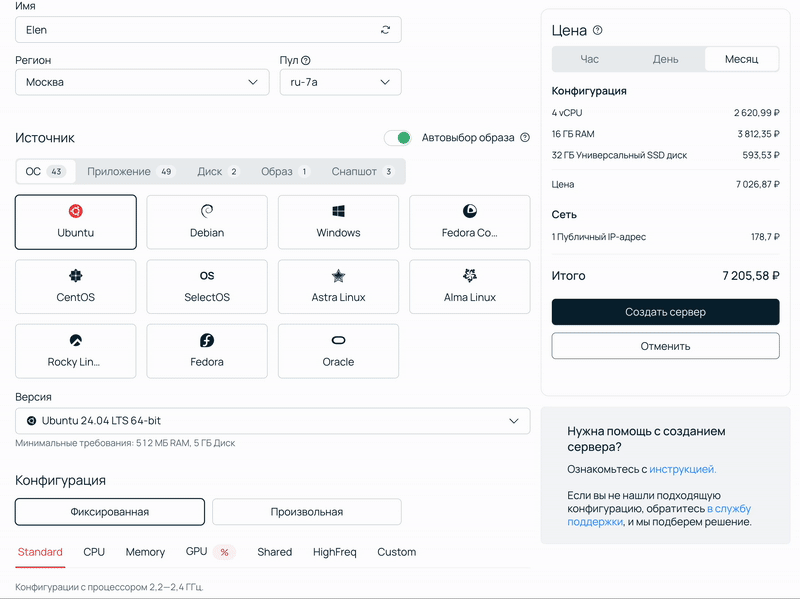Select the Oracle logo icon

click(338, 340)
